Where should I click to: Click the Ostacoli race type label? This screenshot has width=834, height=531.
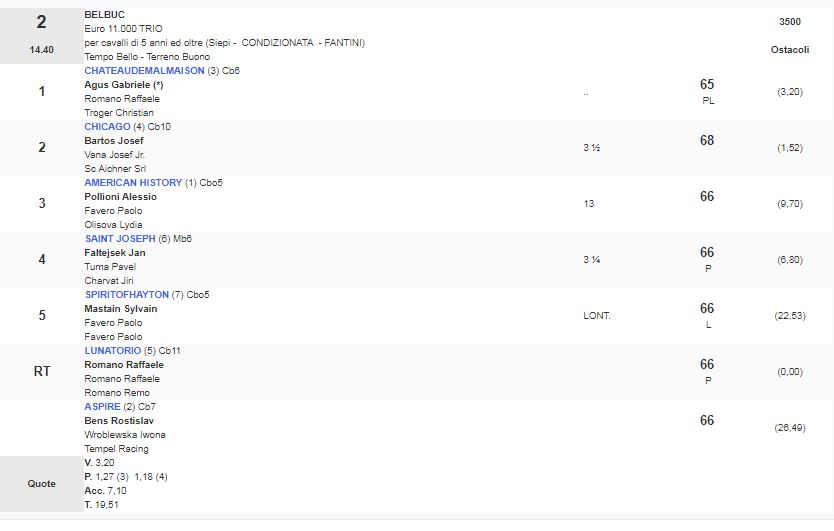point(790,50)
